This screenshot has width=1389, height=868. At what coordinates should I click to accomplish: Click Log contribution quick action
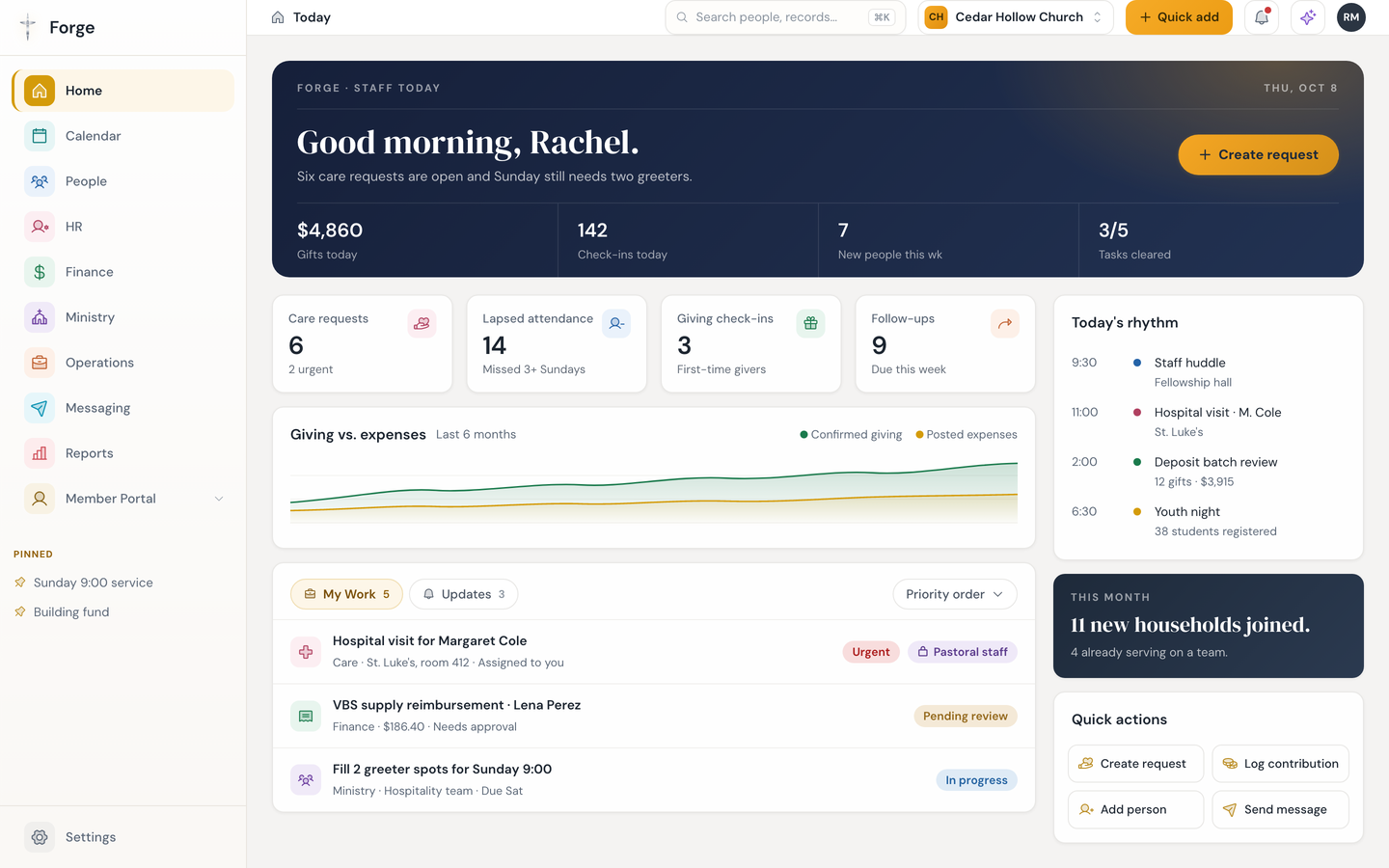(x=1280, y=764)
